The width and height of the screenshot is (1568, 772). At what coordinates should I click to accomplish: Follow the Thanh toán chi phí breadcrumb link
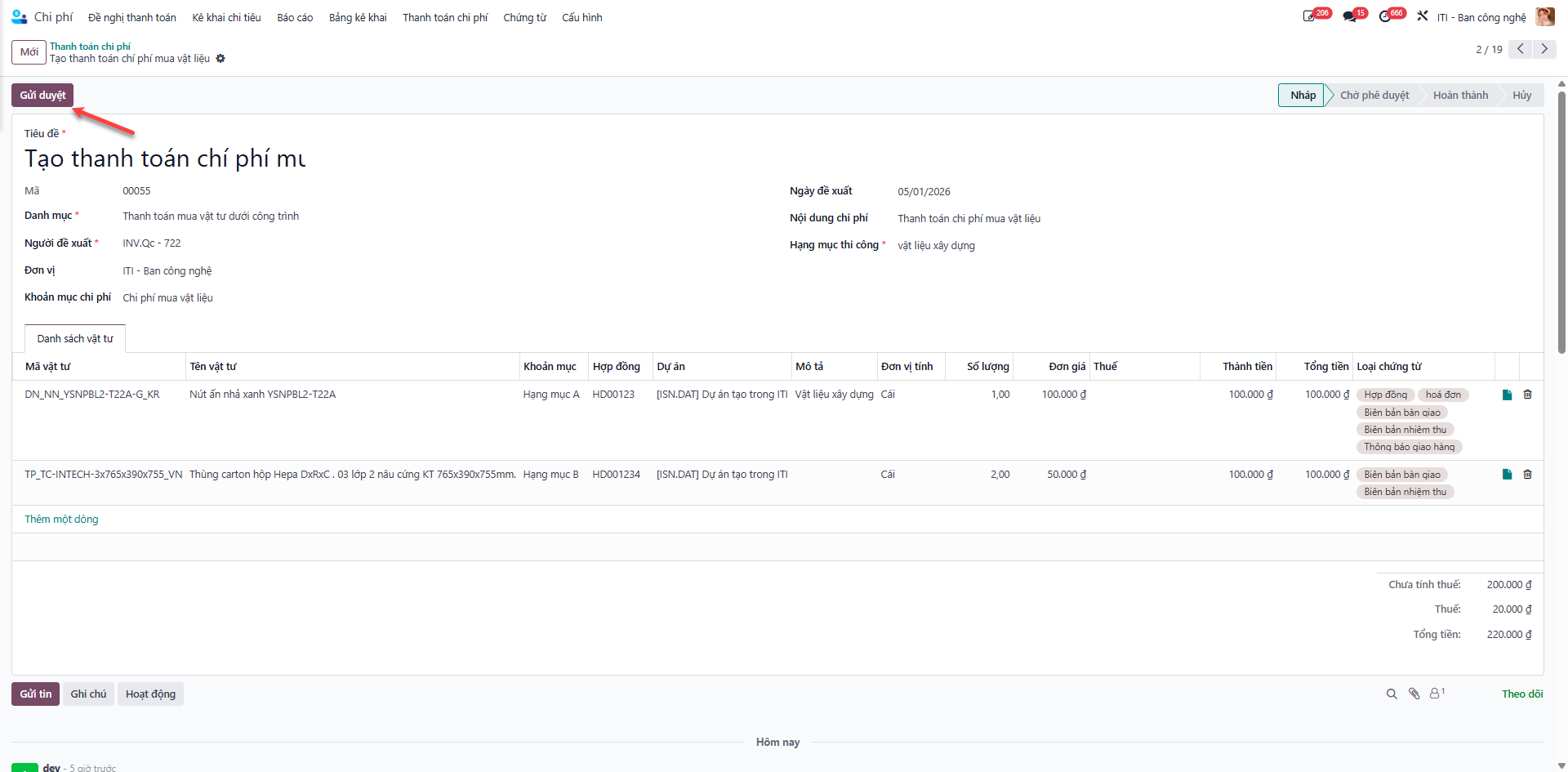(90, 47)
